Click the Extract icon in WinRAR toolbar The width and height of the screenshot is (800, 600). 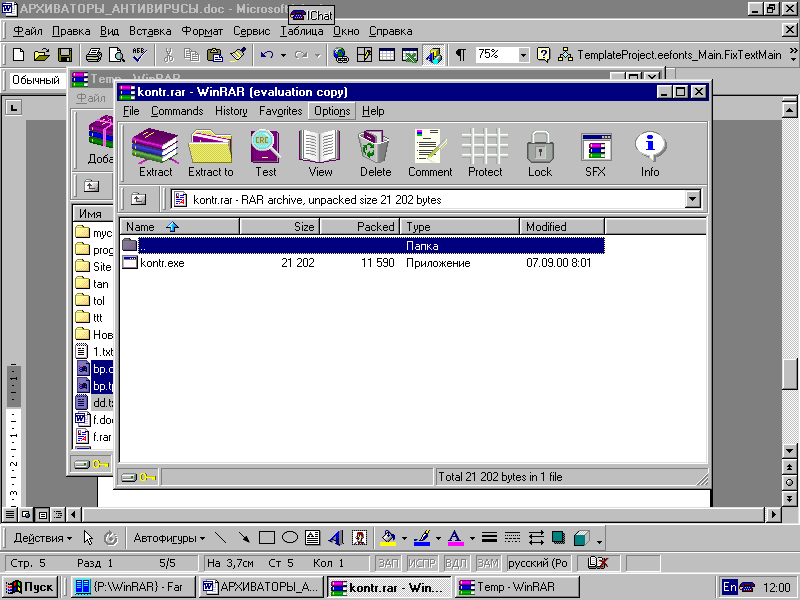point(155,153)
